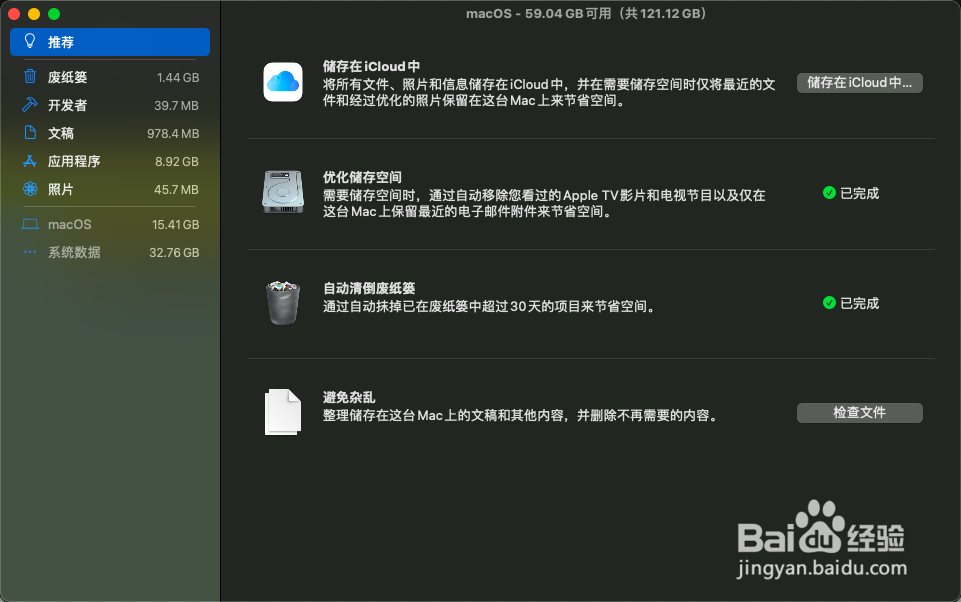The image size is (961, 602).
Task: Open the 照片 category
Action: [110, 190]
